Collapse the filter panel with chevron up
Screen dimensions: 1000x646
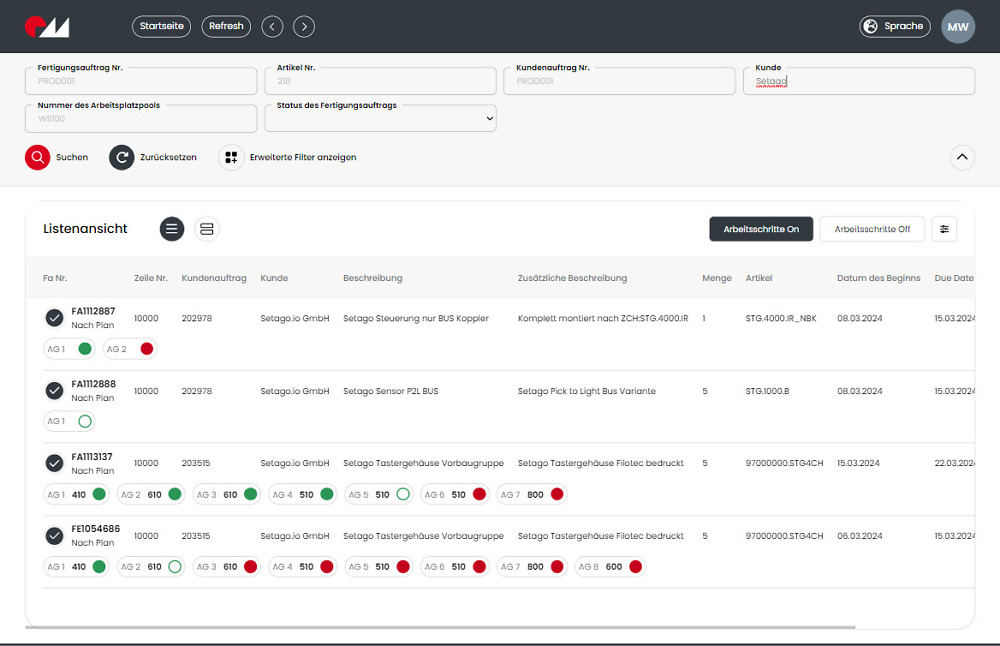tap(961, 157)
